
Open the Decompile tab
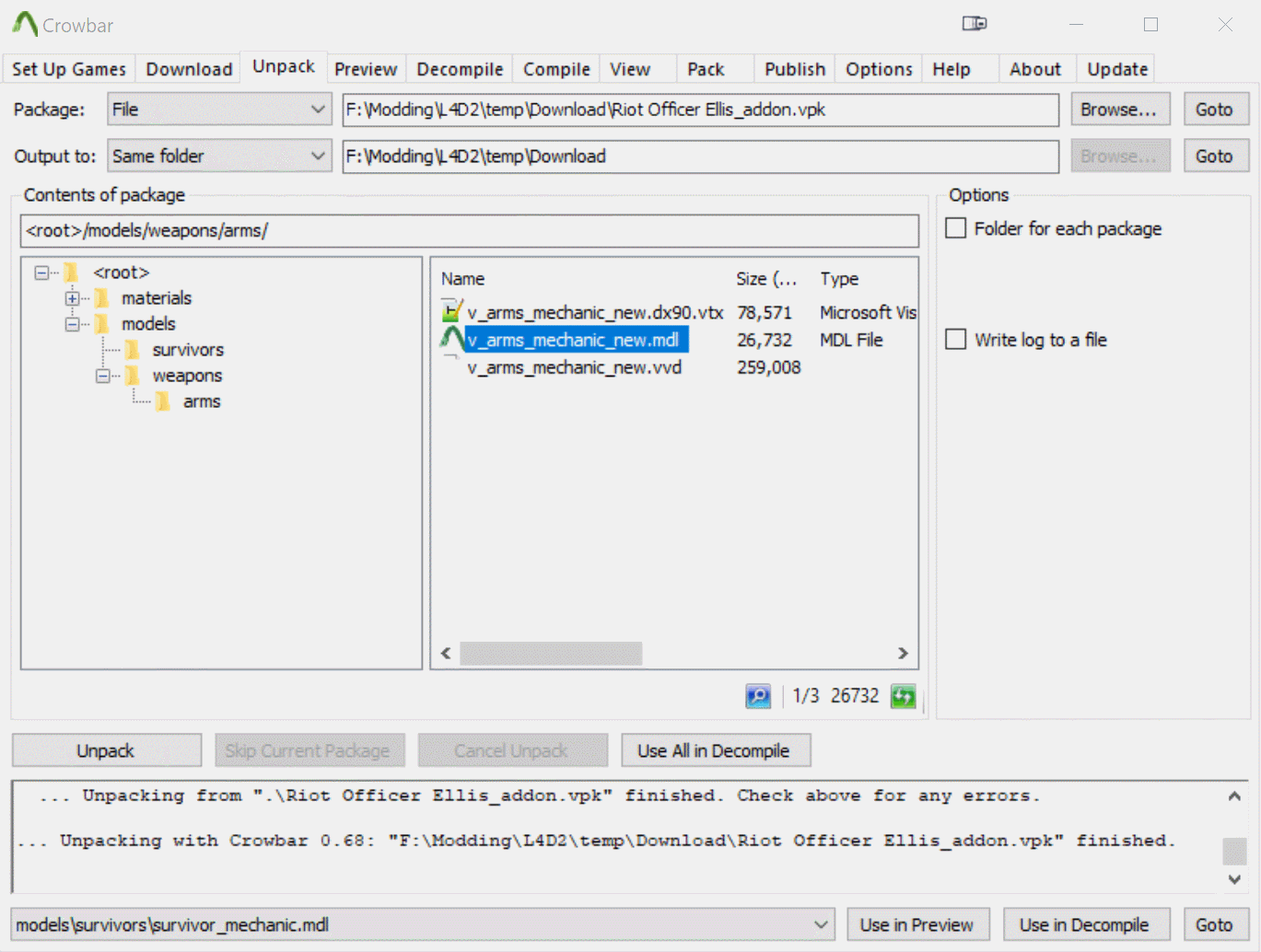pyautogui.click(x=460, y=69)
